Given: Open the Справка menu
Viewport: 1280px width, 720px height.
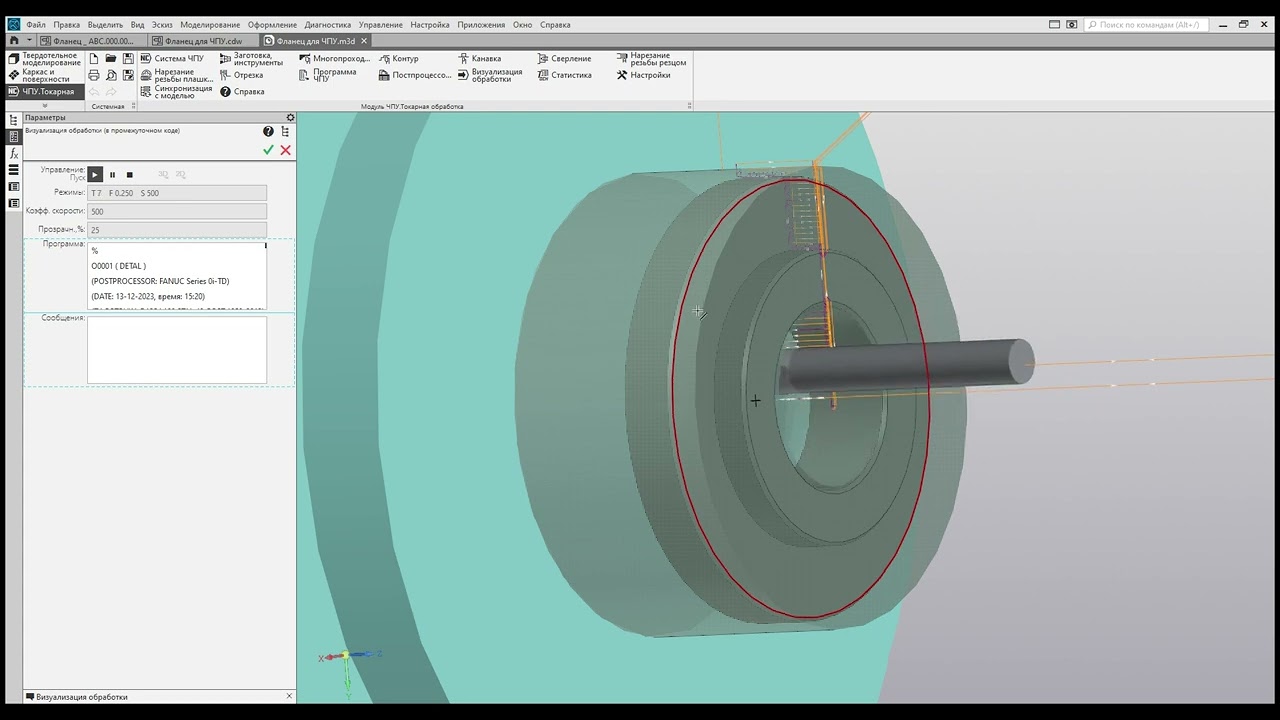Looking at the screenshot, I should pos(555,24).
